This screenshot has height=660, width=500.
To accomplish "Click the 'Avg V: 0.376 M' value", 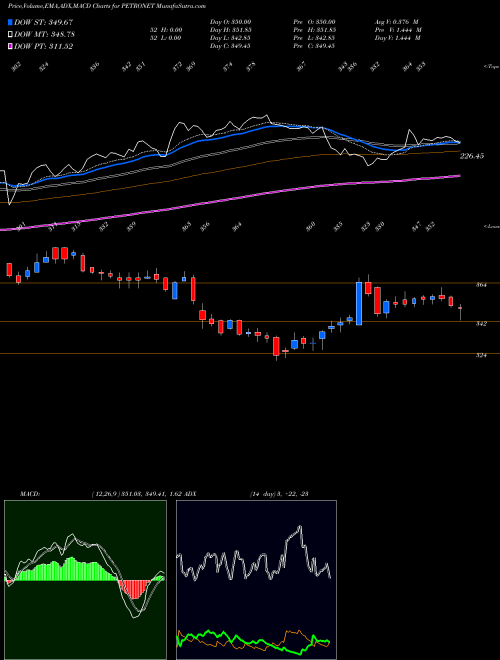I will (x=396, y=22).
